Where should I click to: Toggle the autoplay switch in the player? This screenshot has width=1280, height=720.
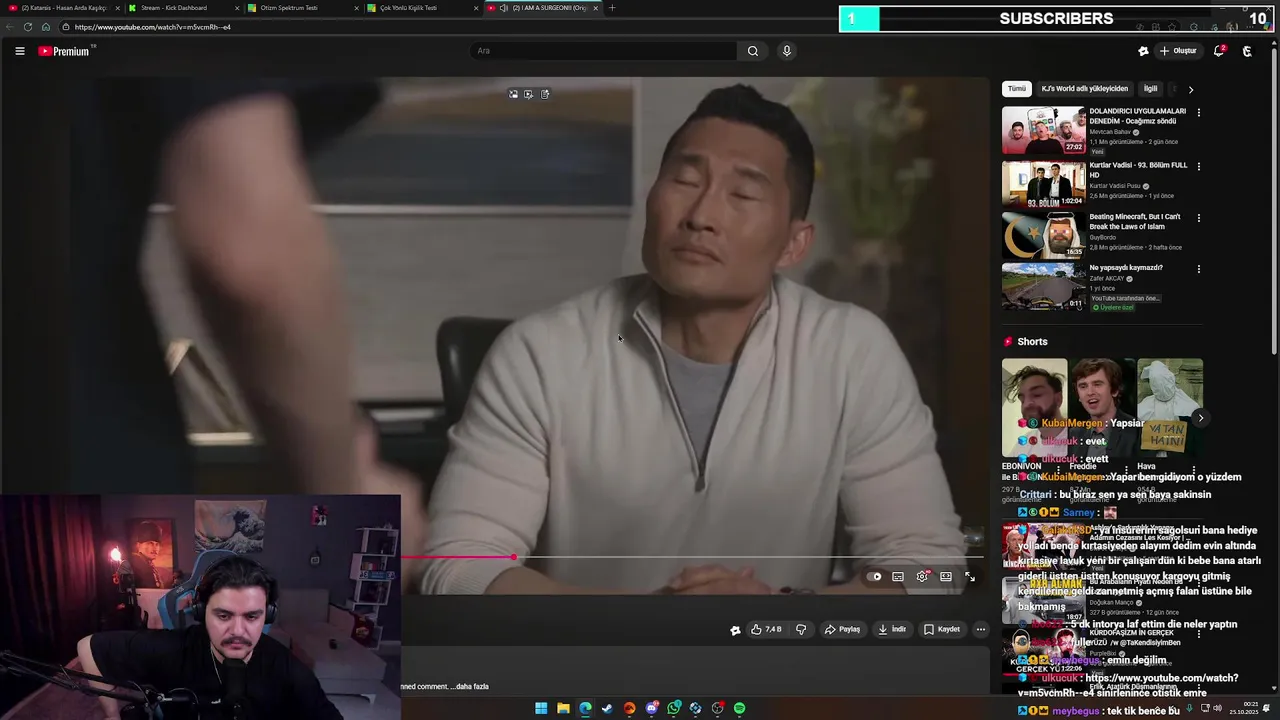coord(875,577)
